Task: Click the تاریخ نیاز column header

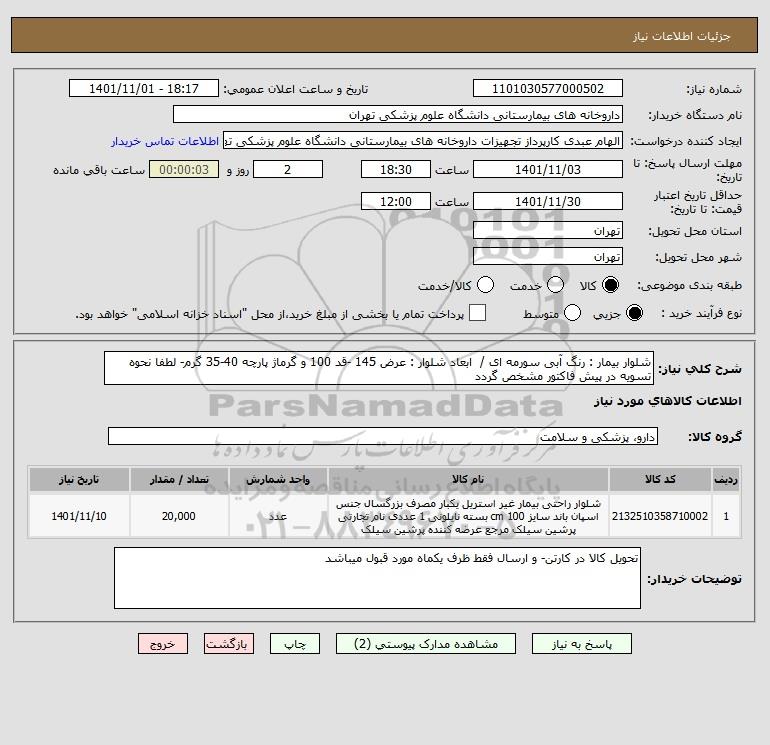Action: (x=79, y=479)
